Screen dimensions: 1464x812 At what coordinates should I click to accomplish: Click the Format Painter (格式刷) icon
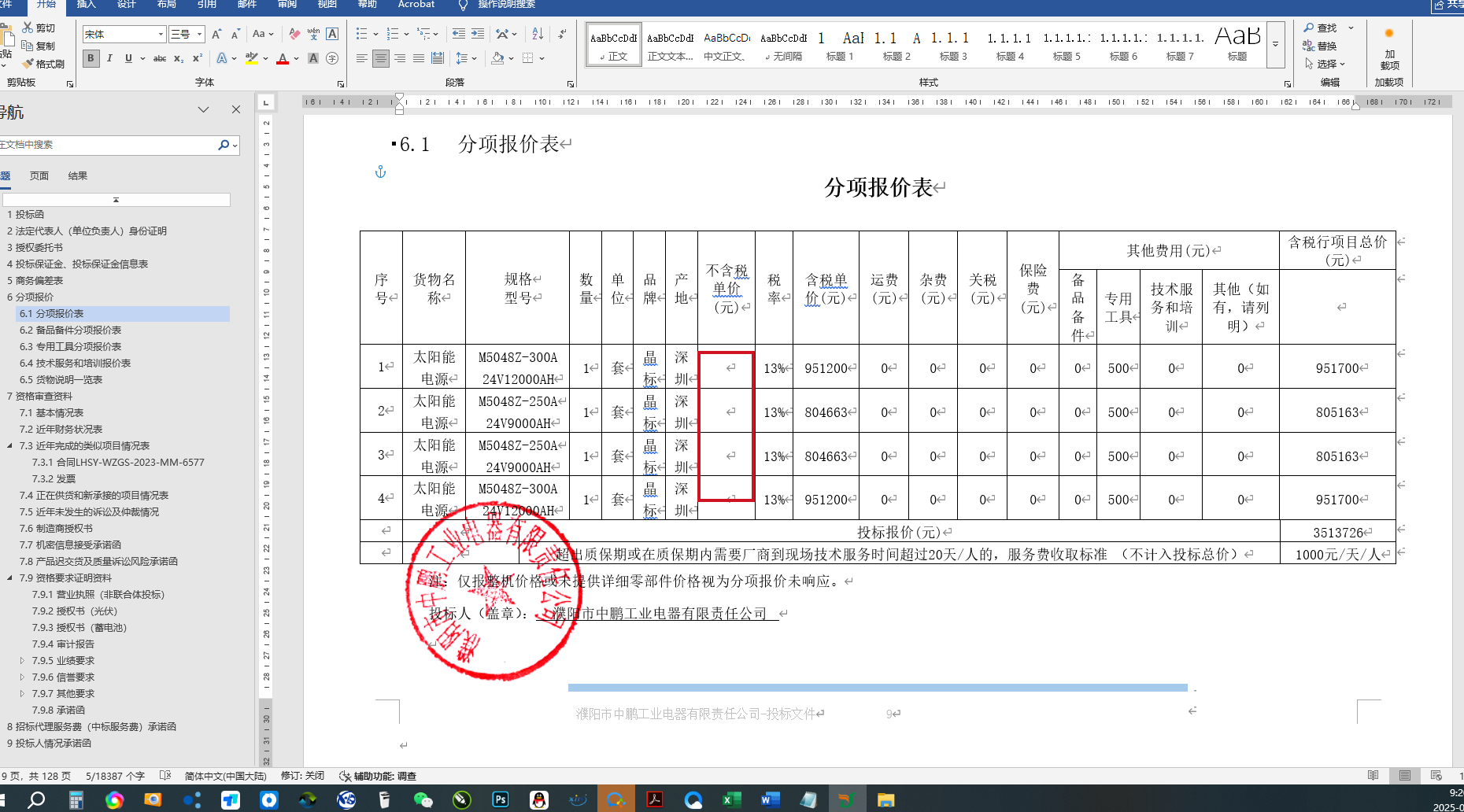coord(28,64)
